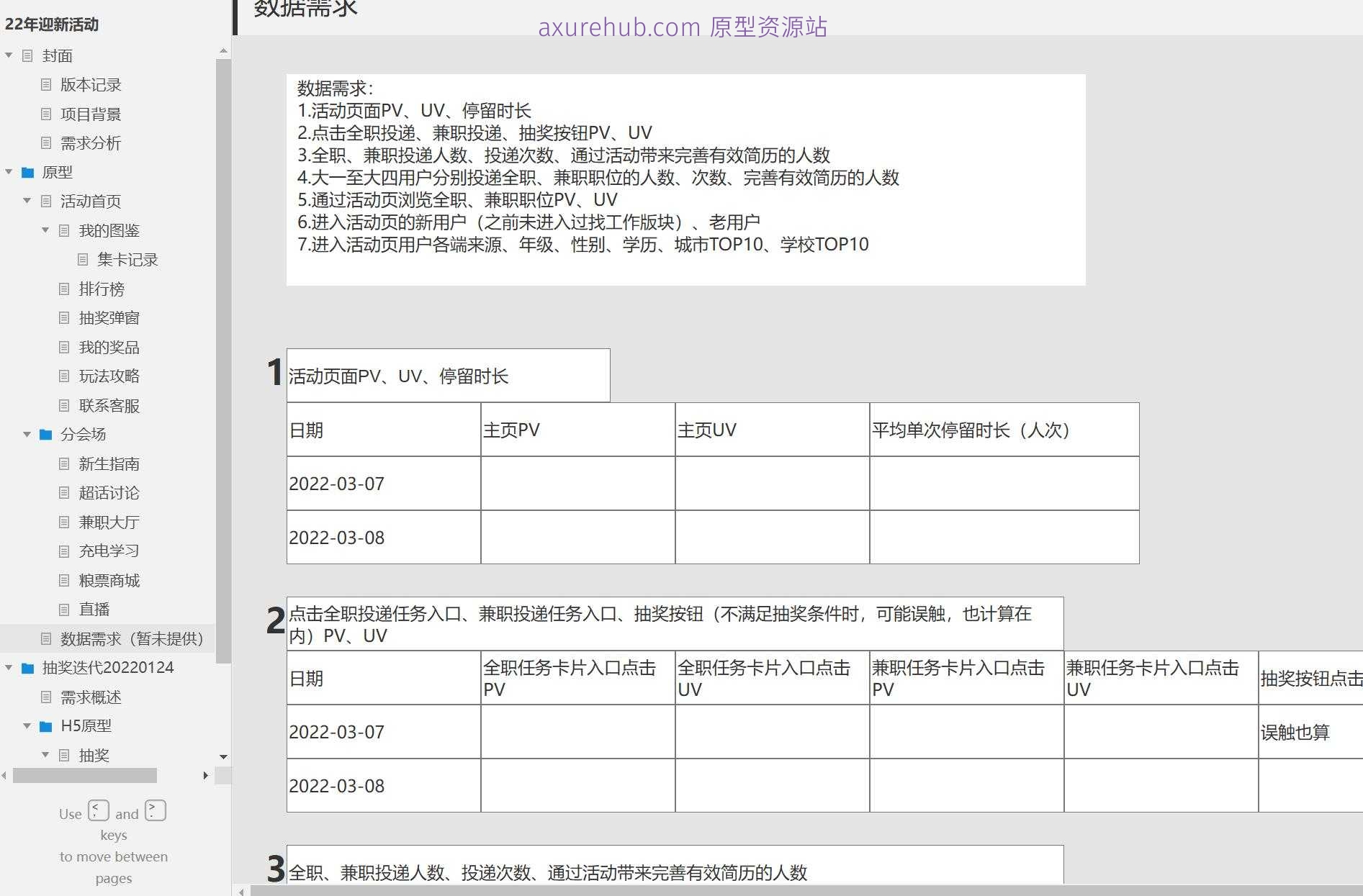Click the sitemap scroll-up arrow

click(x=223, y=50)
